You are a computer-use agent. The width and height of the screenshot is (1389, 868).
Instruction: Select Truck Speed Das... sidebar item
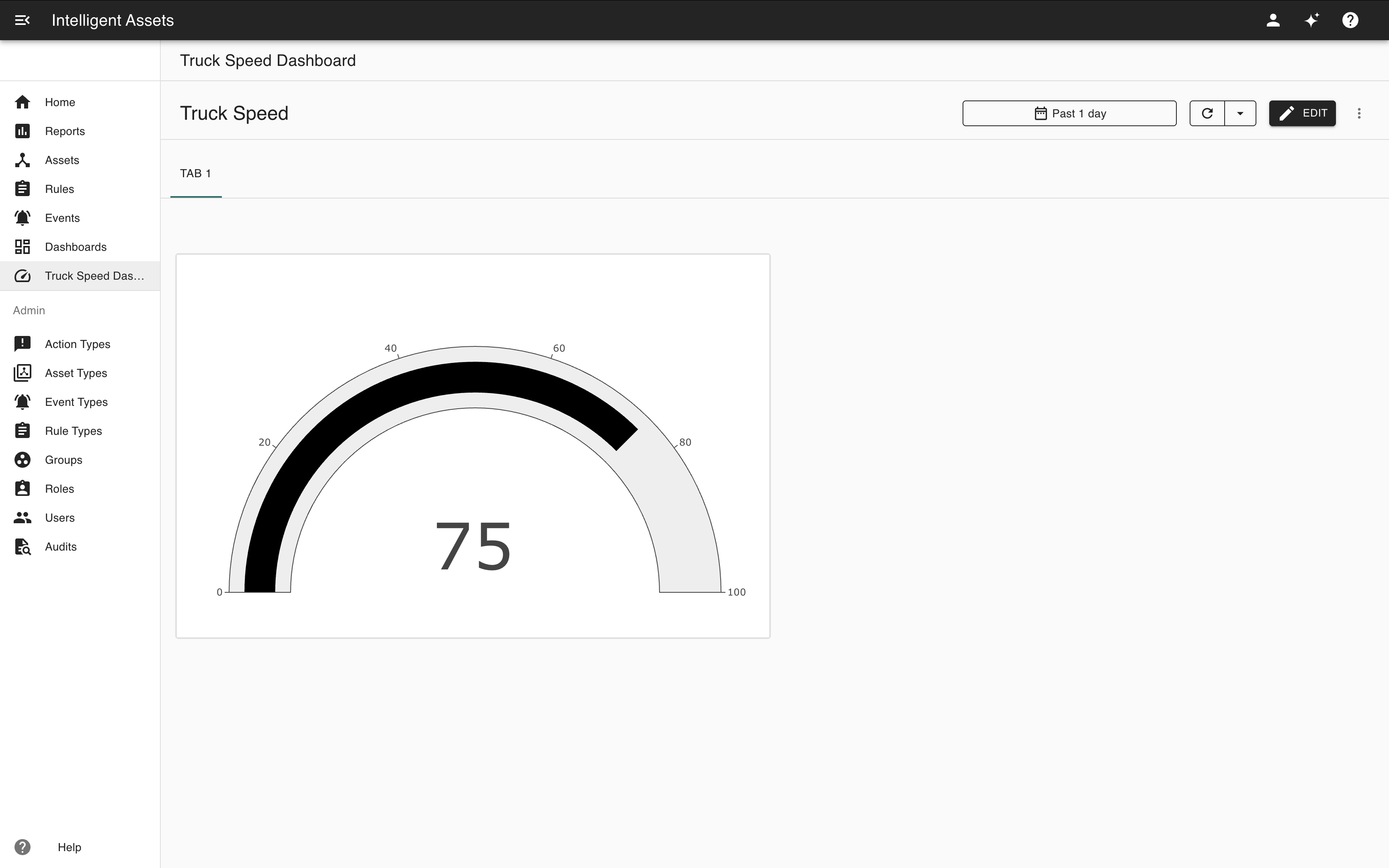94,276
